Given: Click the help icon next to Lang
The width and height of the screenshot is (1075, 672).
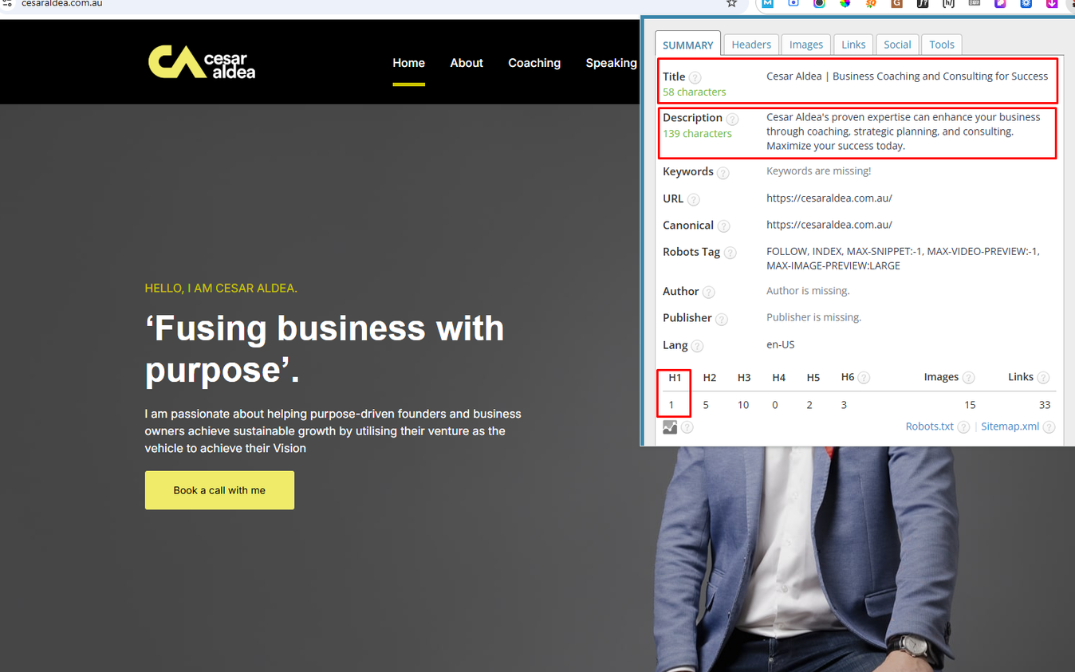Looking at the screenshot, I should 697,346.
